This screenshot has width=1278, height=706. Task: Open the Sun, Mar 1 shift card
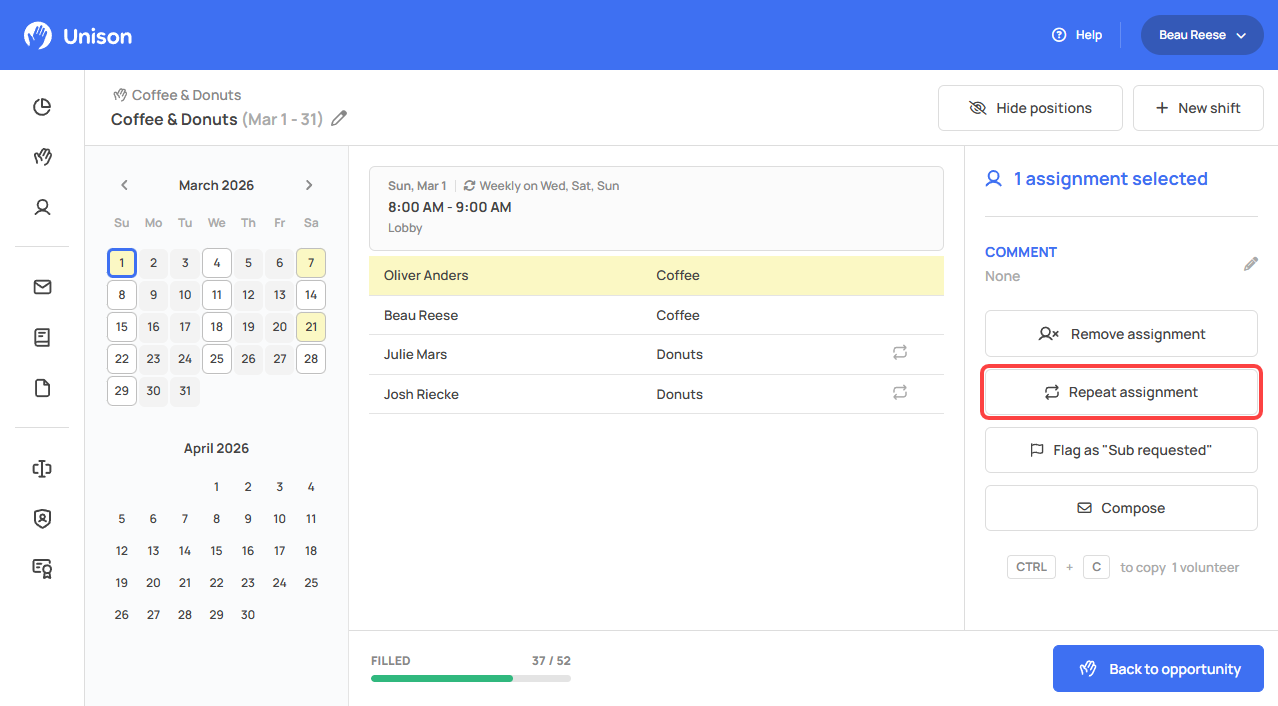click(x=656, y=208)
